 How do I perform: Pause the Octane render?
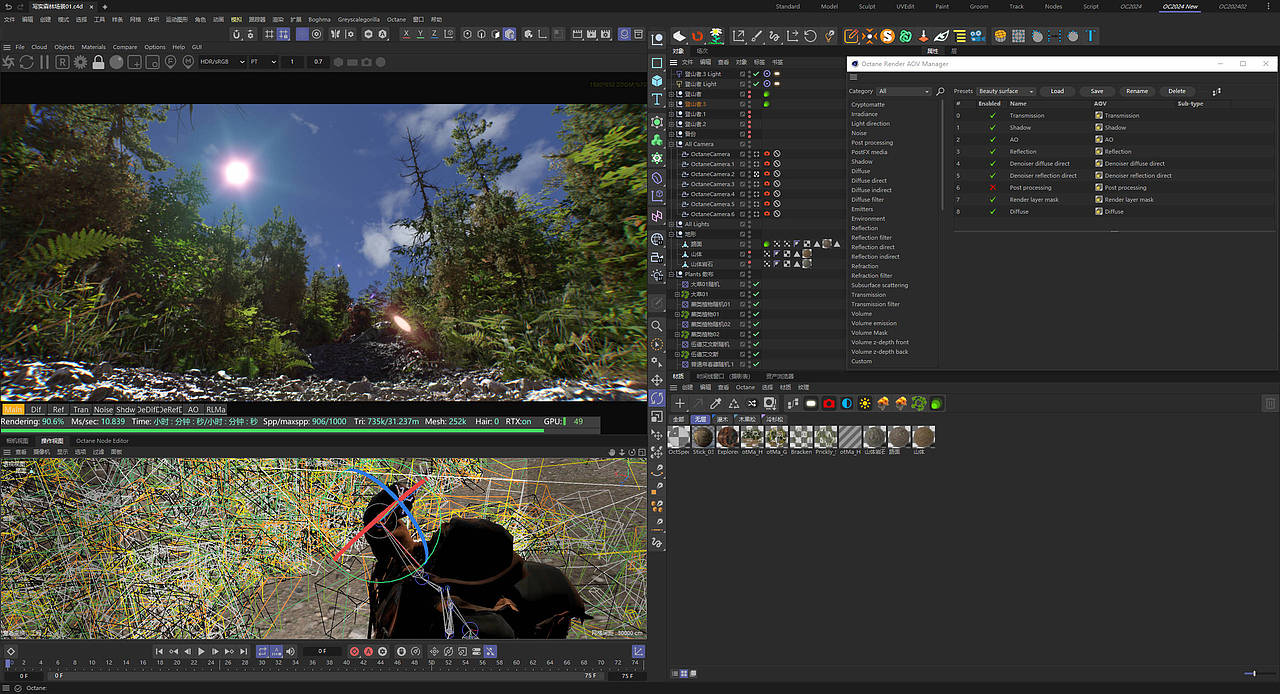pyautogui.click(x=43, y=62)
